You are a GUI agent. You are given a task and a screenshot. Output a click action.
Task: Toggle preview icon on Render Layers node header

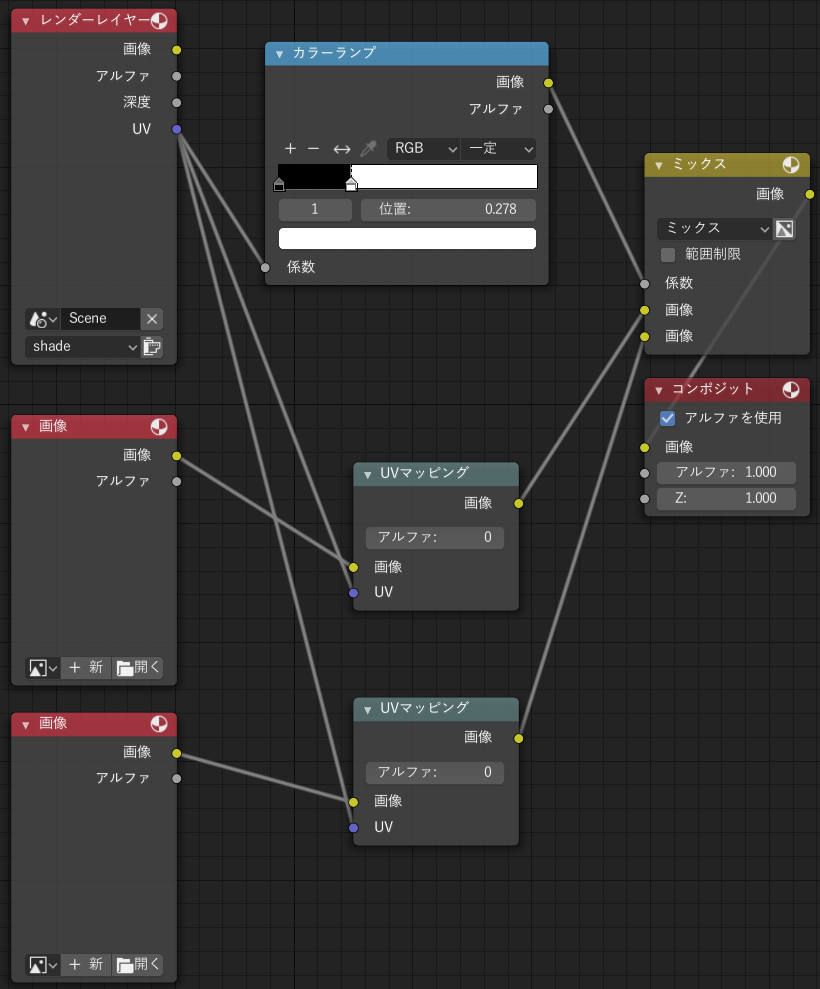tap(160, 21)
